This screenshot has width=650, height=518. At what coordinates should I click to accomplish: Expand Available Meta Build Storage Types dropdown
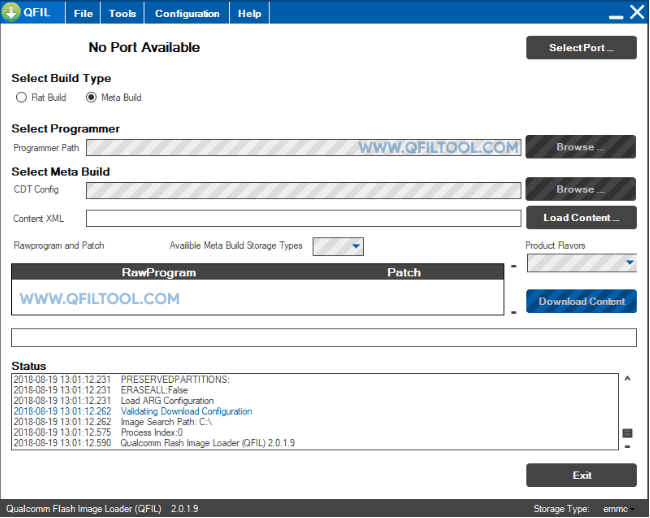[338, 246]
